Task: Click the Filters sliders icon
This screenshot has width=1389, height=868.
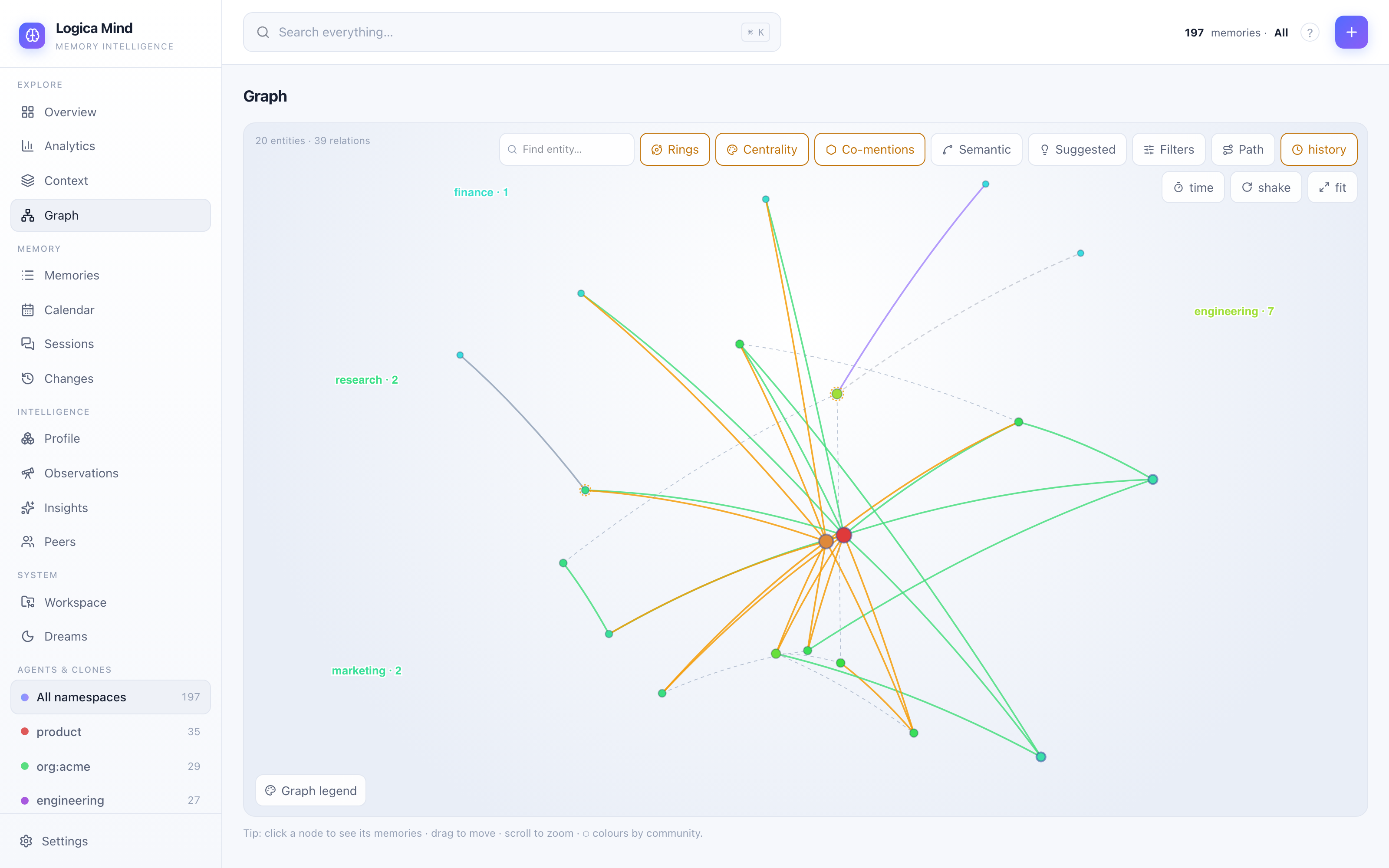Action: tap(1149, 150)
